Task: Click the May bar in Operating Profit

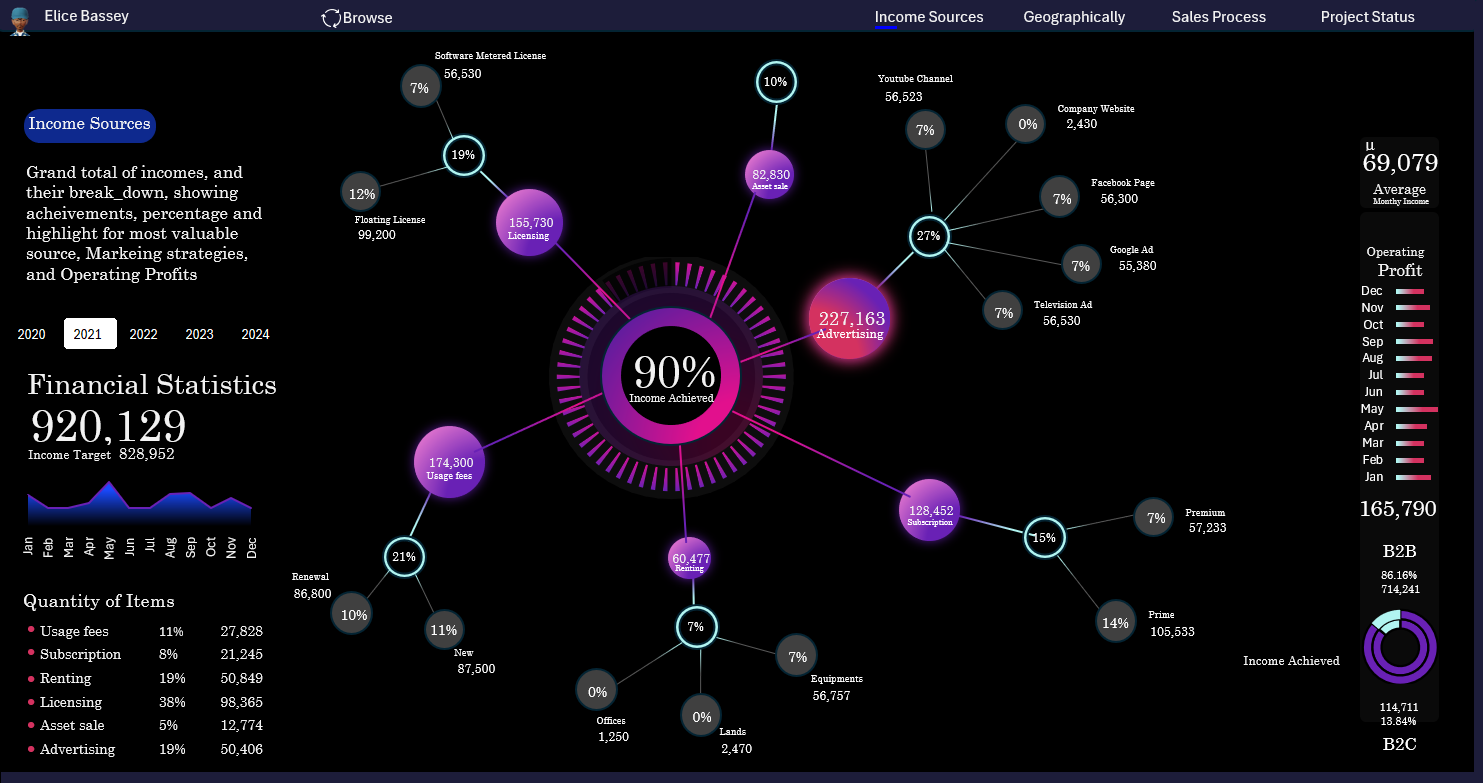Action: click(x=1416, y=409)
